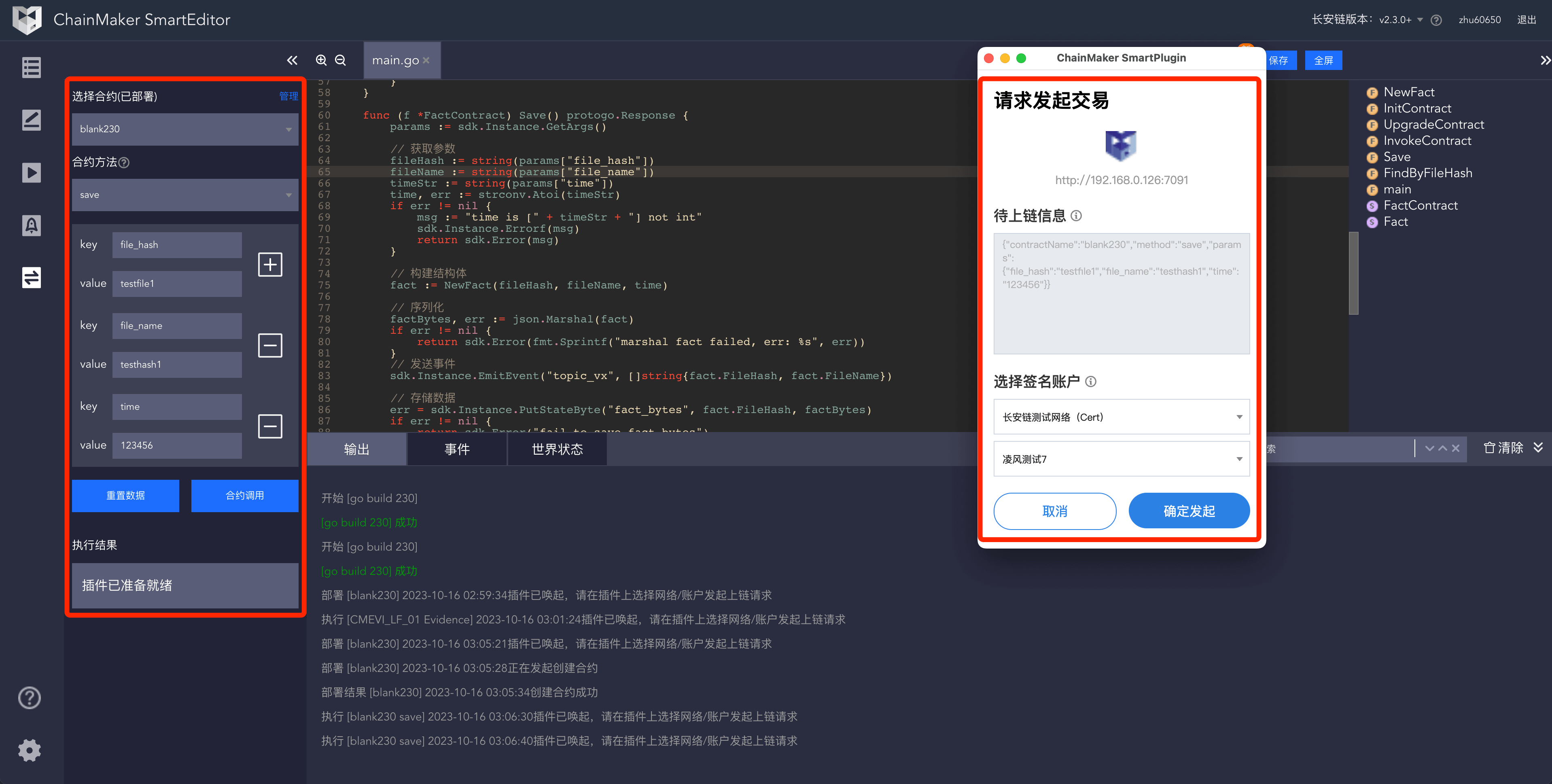Click the 取消 cancel button

[x=1054, y=511]
